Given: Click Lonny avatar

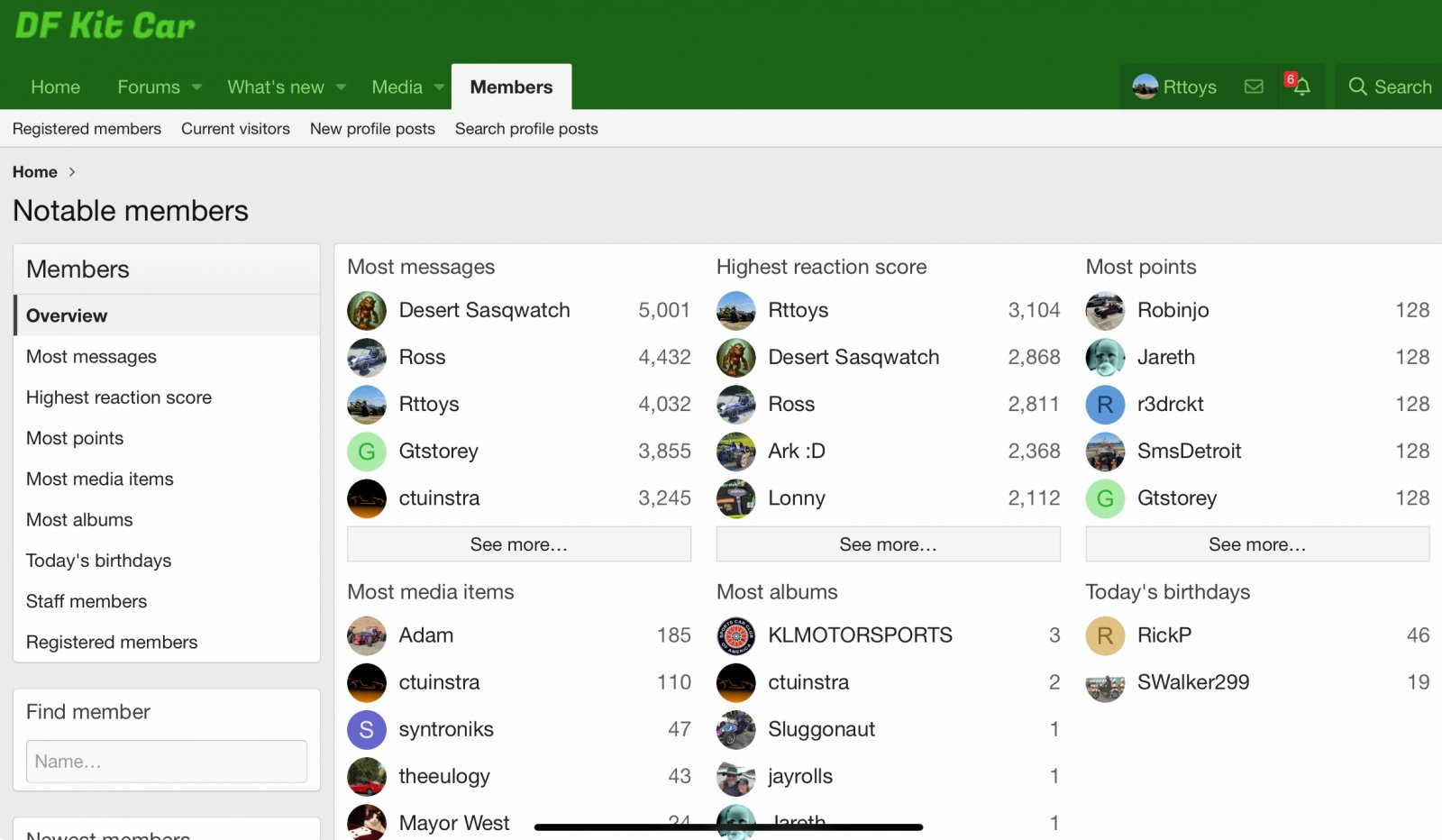Looking at the screenshot, I should [x=736, y=498].
